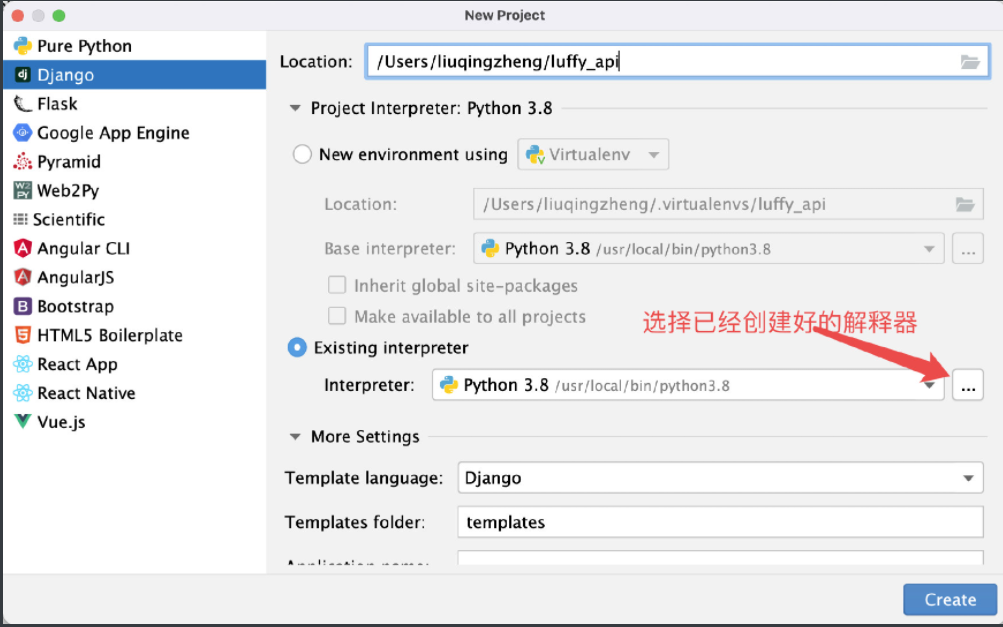Collapse the More Settings section
This screenshot has width=1003, height=627.
click(295, 437)
